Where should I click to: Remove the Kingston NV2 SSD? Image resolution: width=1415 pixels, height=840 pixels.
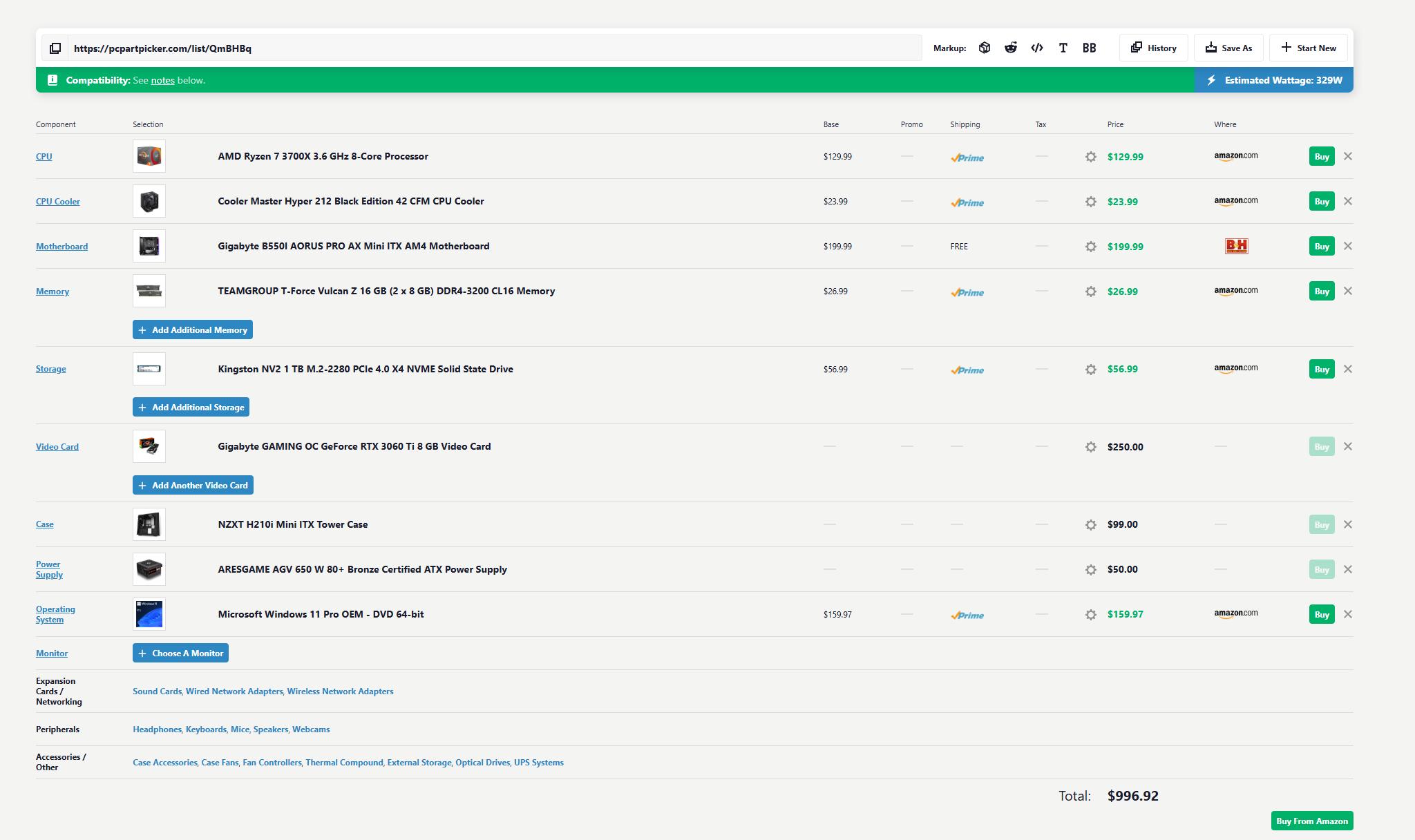[1348, 369]
